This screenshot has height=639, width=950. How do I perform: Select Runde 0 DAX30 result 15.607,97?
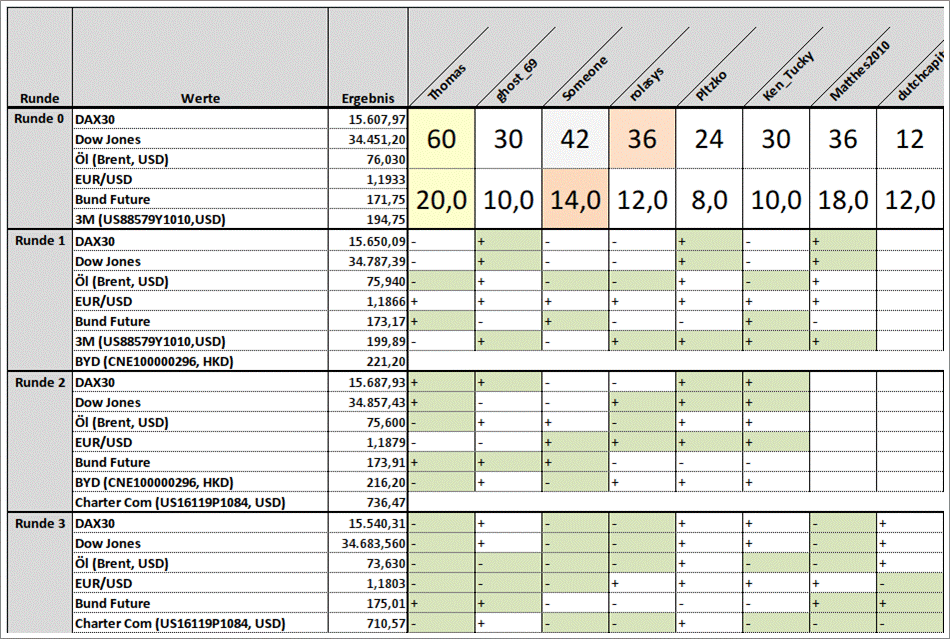(x=368, y=119)
